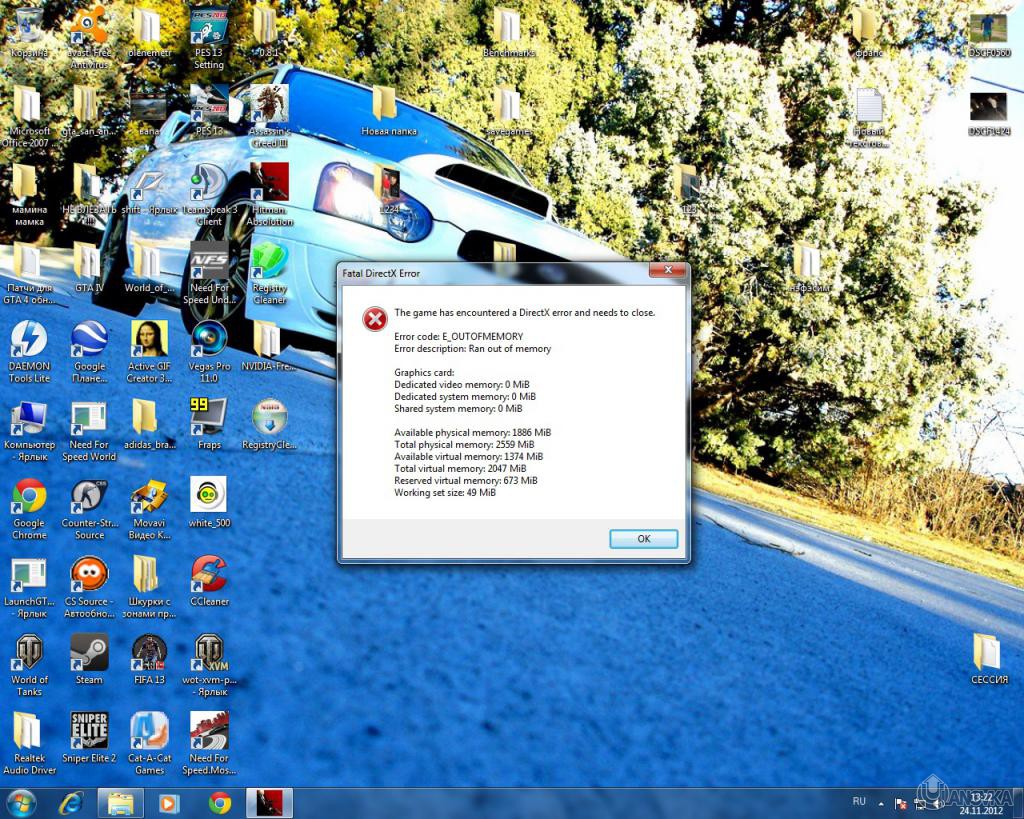Select the Total physical memory: 2559 MiB line
This screenshot has height=819, width=1024.
464,444
